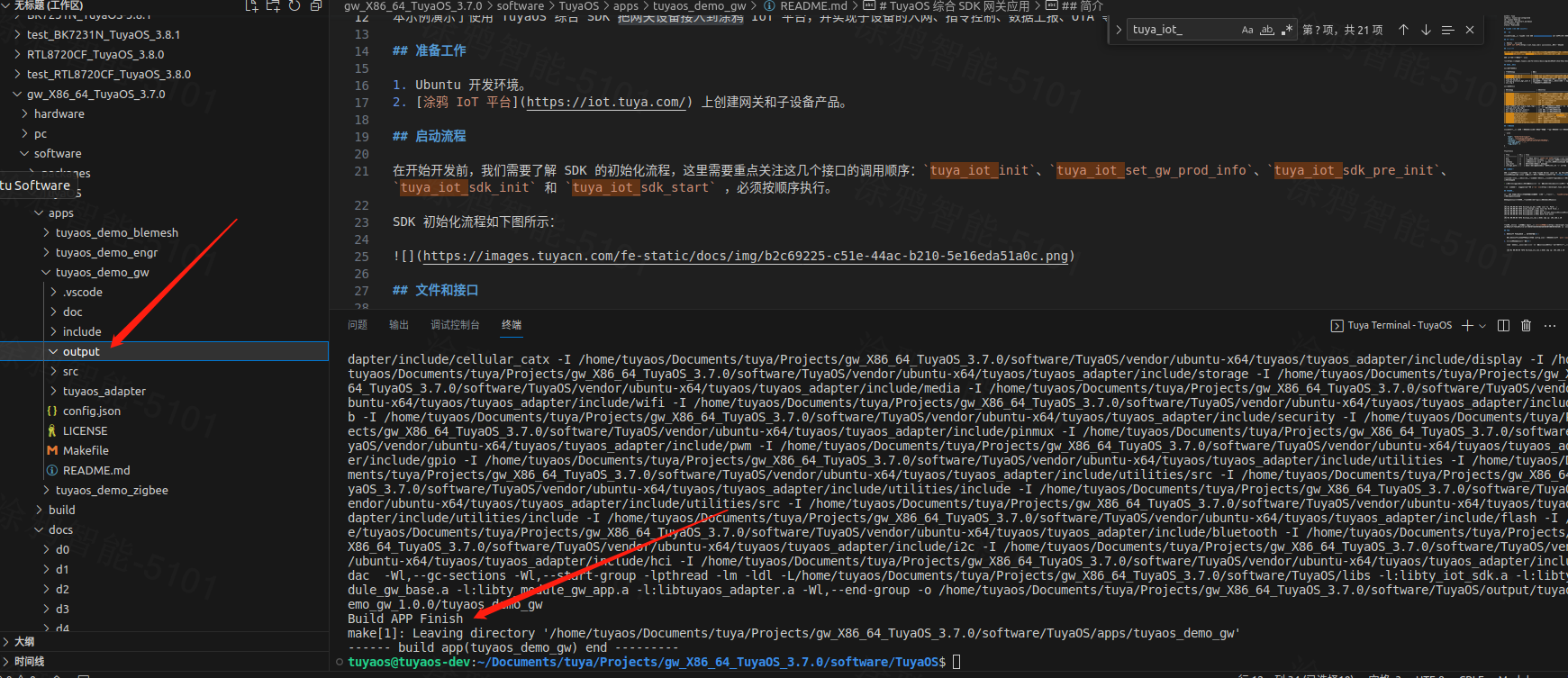Expand tuyaos_adapter folder

tap(164, 392)
